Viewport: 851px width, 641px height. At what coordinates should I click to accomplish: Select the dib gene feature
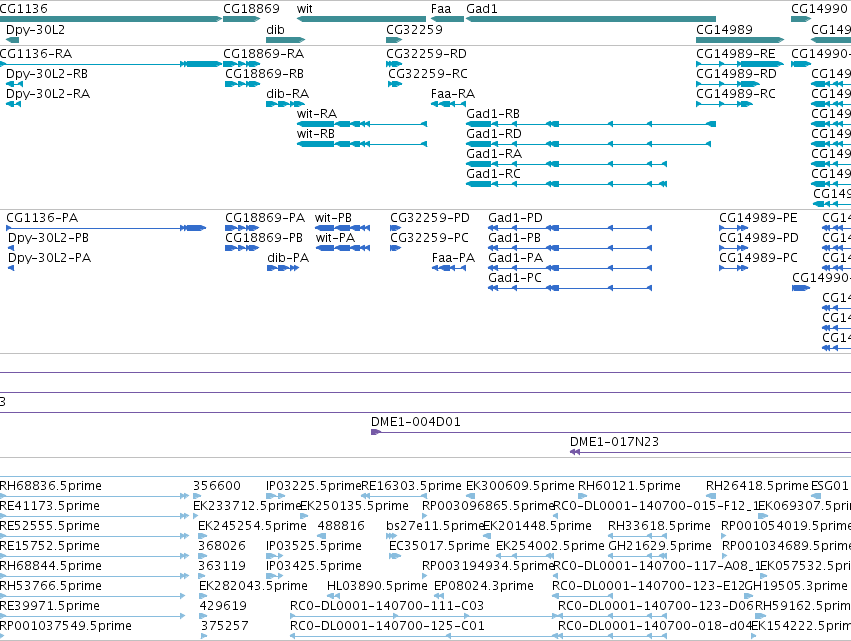point(285,40)
